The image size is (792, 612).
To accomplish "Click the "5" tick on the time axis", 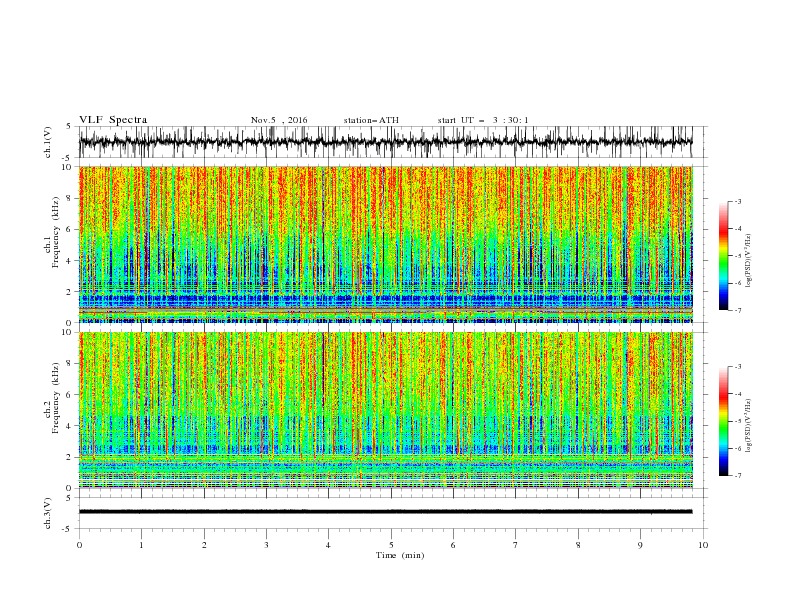I will [x=391, y=545].
